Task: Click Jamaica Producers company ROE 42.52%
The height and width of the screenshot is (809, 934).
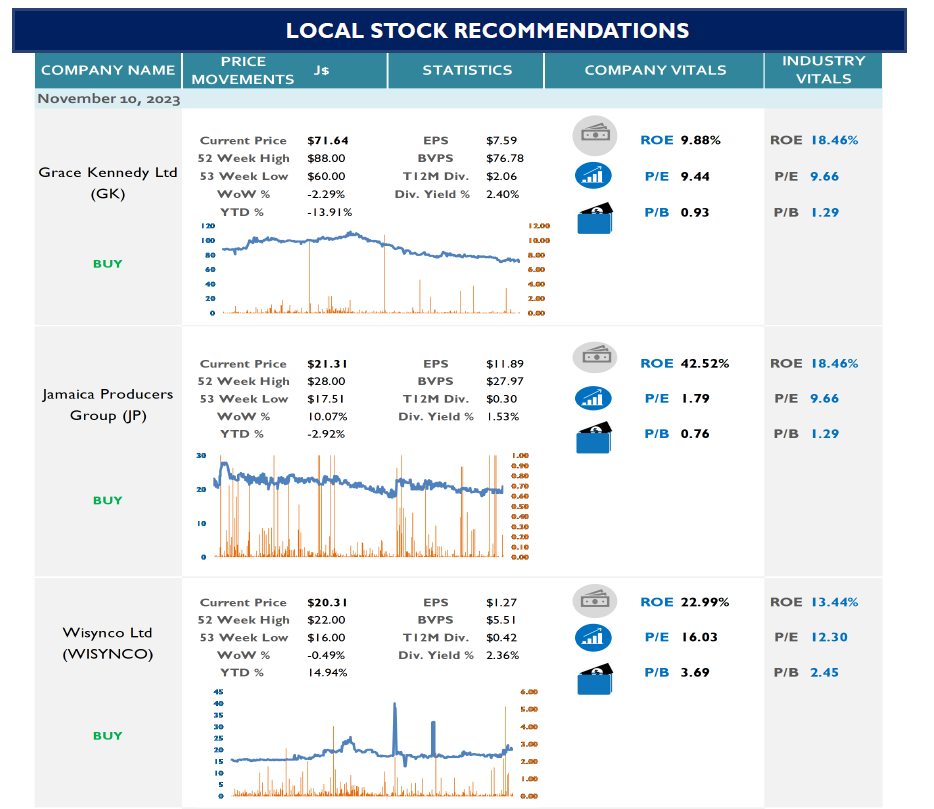Action: 705,363
